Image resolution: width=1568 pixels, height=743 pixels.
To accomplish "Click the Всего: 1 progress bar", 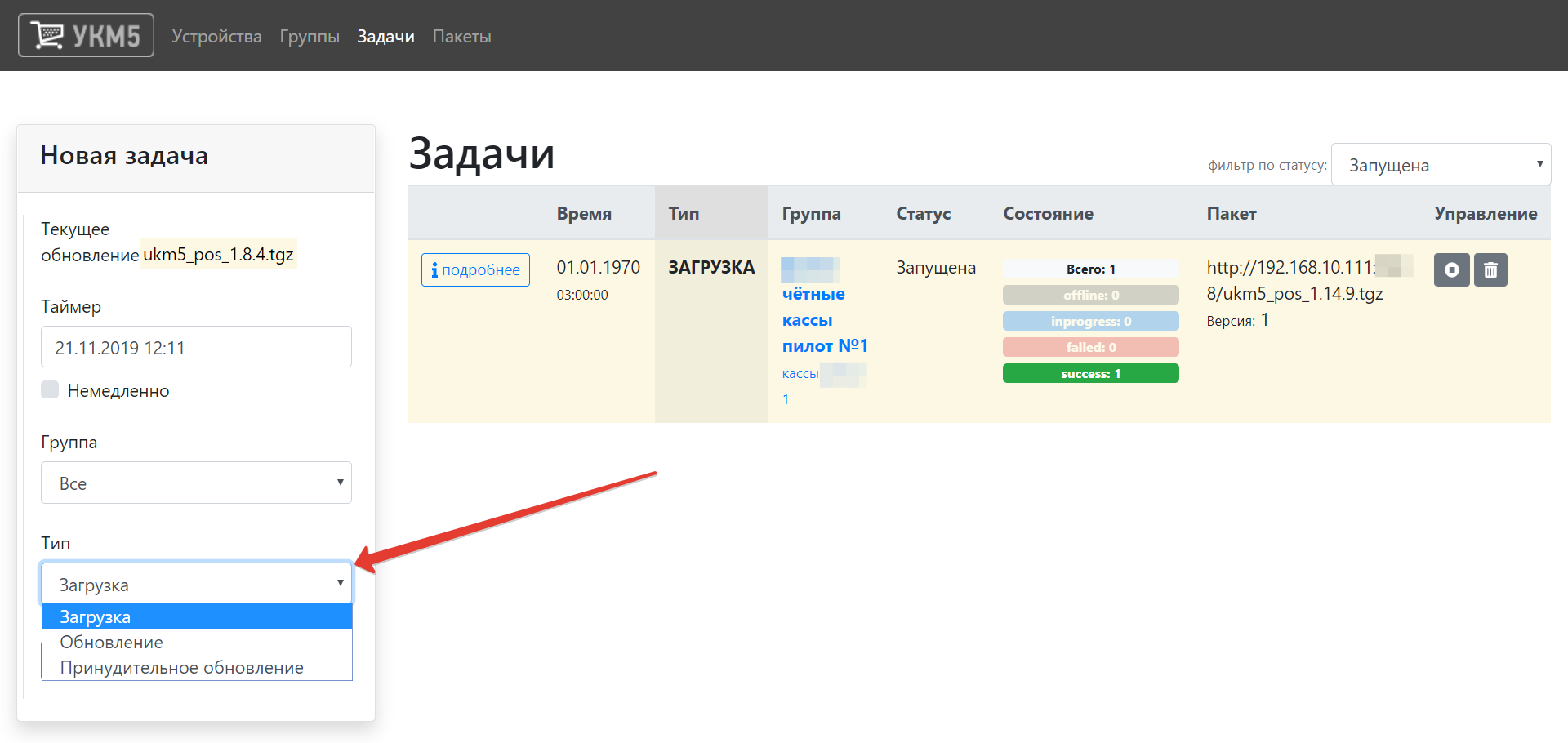I will tap(1091, 269).
